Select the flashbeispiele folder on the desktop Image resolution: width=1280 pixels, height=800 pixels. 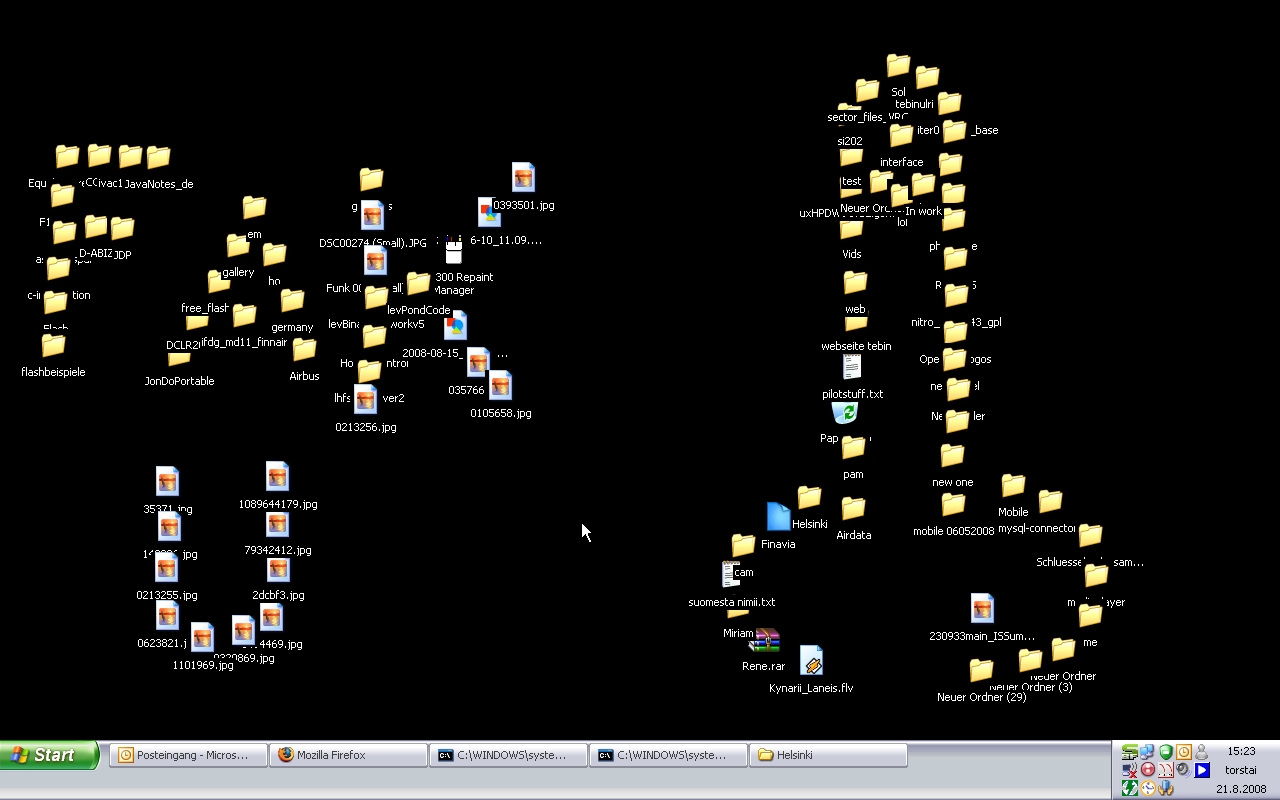pos(53,346)
